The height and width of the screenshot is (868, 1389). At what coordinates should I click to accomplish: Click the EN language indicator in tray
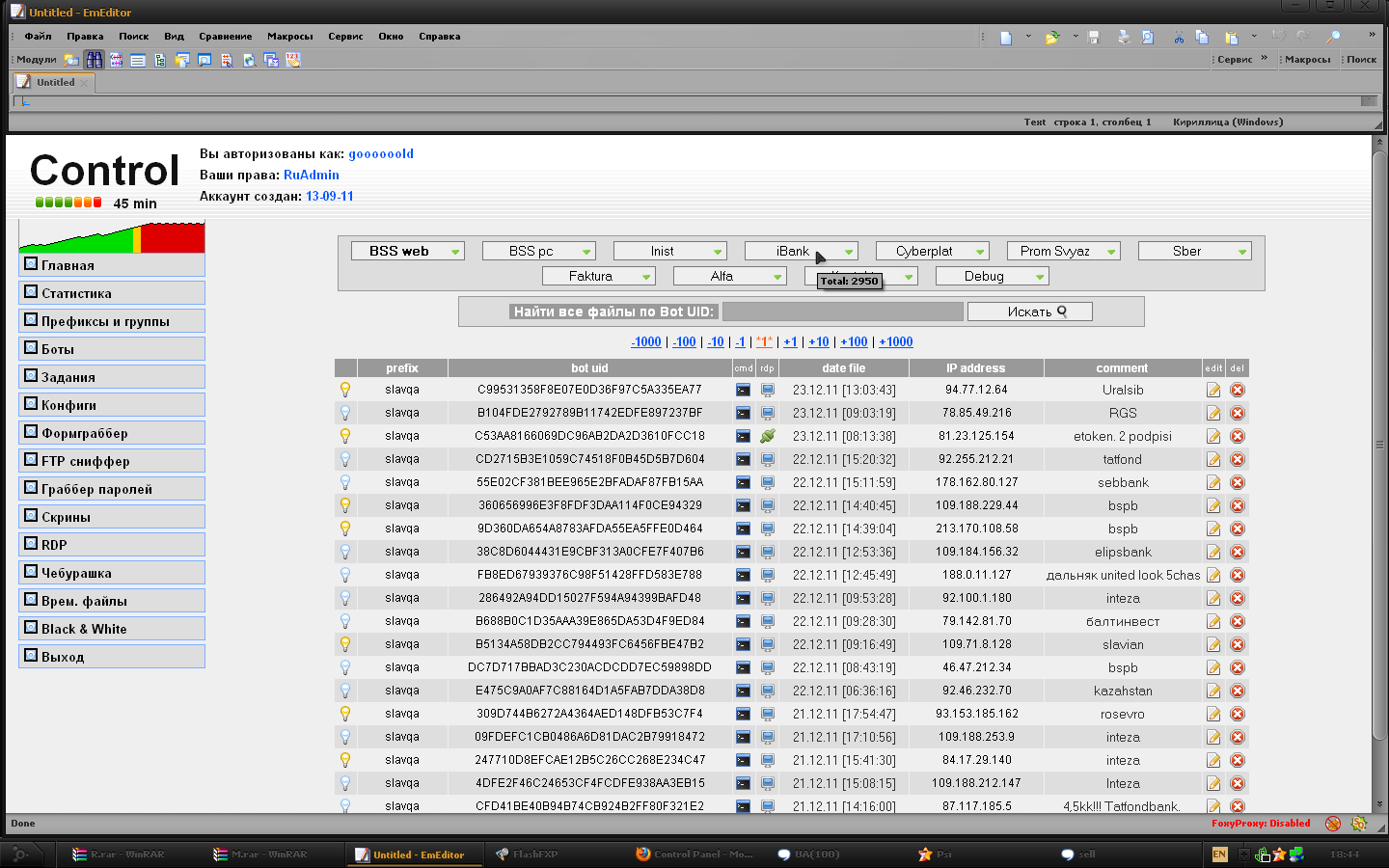coord(1219,854)
